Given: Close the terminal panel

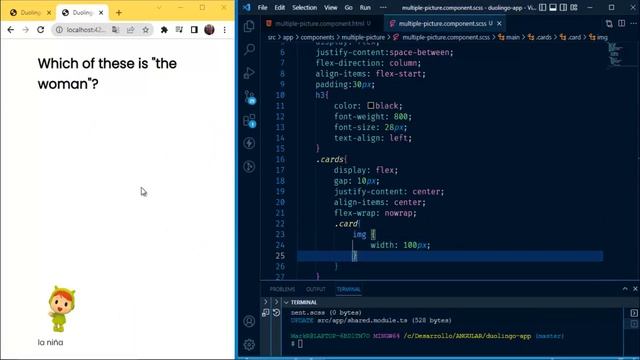Looking at the screenshot, I should point(635,289).
